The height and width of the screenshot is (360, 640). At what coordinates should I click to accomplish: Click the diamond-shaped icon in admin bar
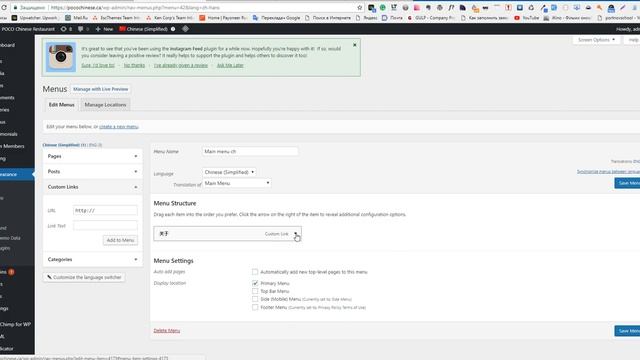coord(185,29)
